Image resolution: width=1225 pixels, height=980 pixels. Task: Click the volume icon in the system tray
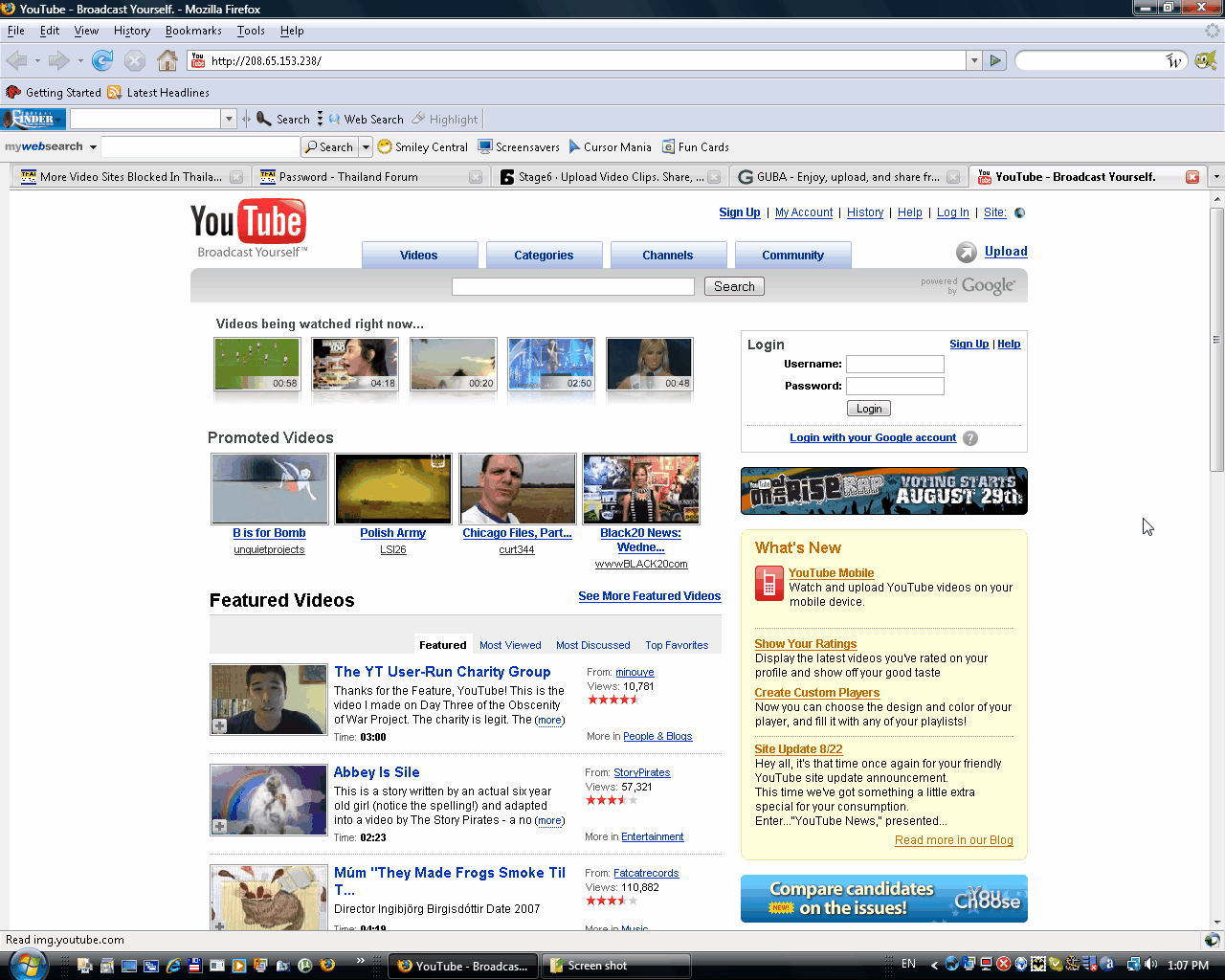point(1151,965)
